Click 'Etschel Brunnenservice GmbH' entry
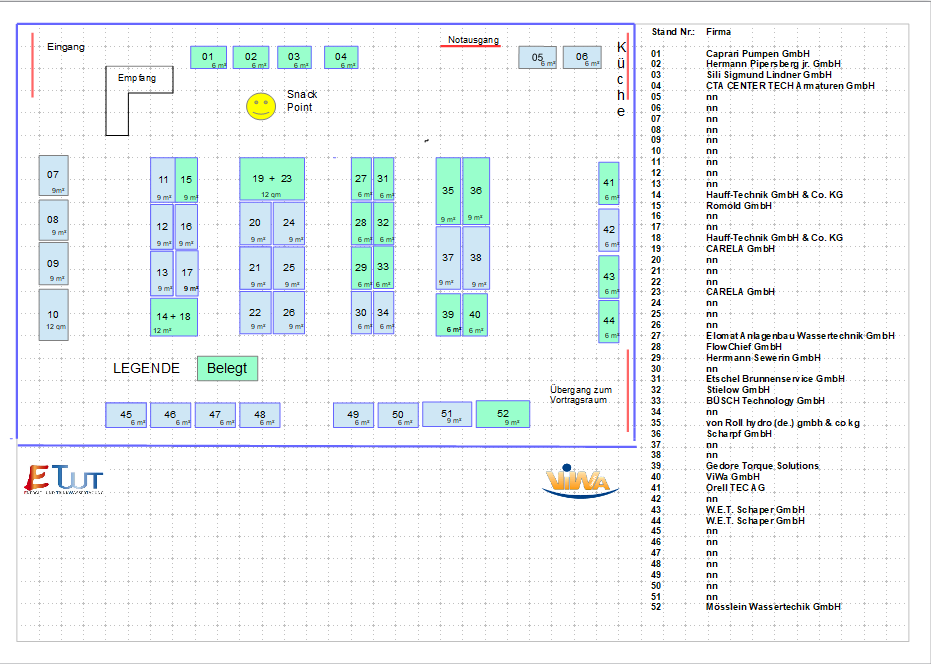 coord(775,379)
